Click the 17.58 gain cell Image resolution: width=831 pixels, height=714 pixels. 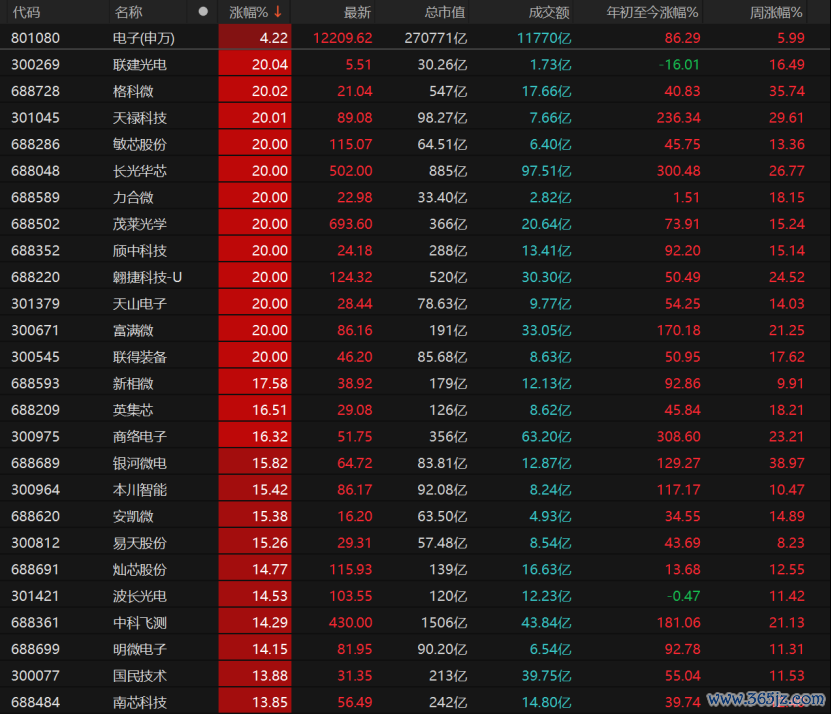[255, 383]
